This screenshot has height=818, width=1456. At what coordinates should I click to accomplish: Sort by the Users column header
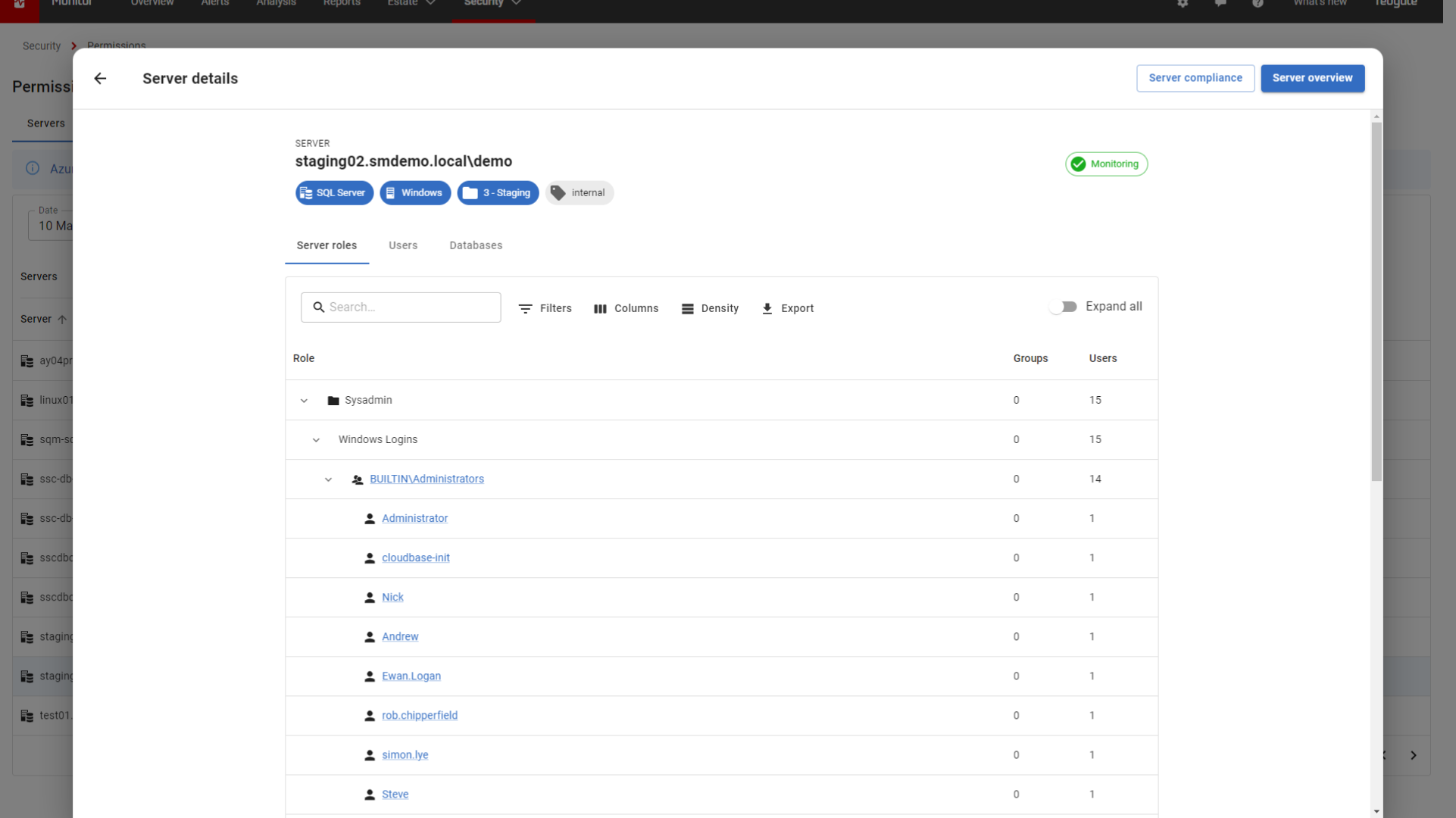click(1103, 358)
